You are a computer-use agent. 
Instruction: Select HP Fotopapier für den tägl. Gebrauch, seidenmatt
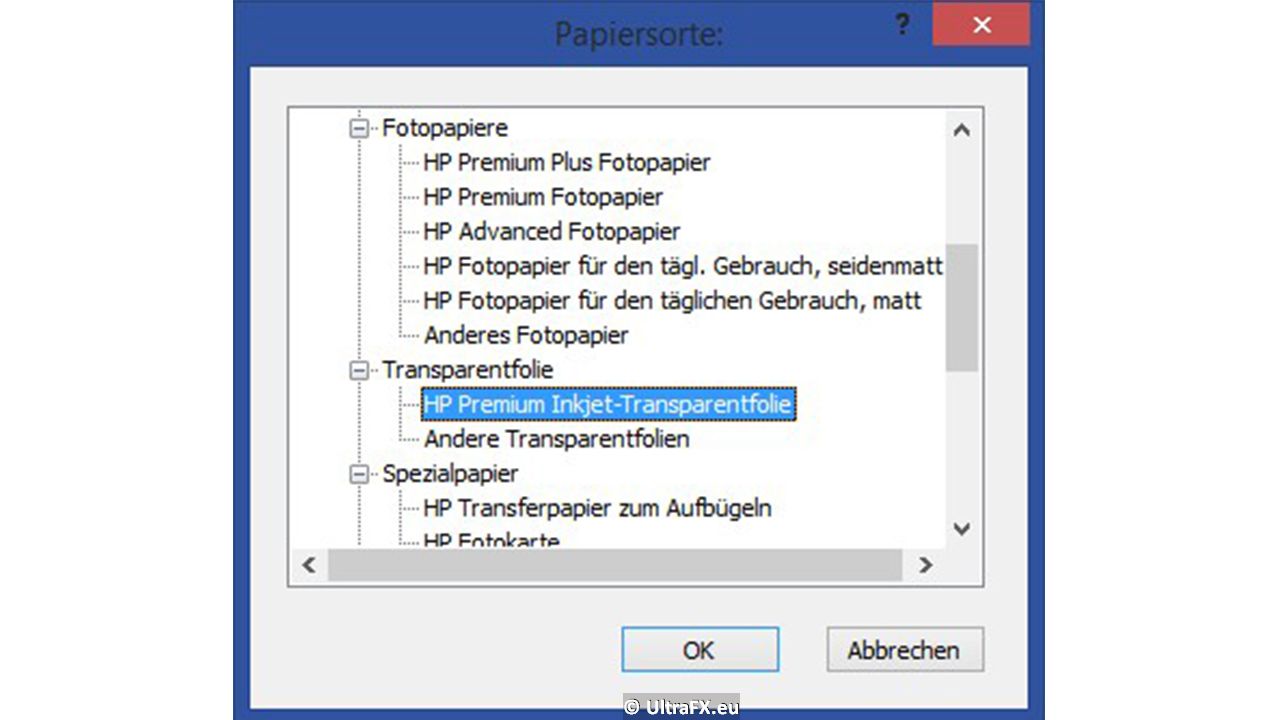click(x=683, y=266)
